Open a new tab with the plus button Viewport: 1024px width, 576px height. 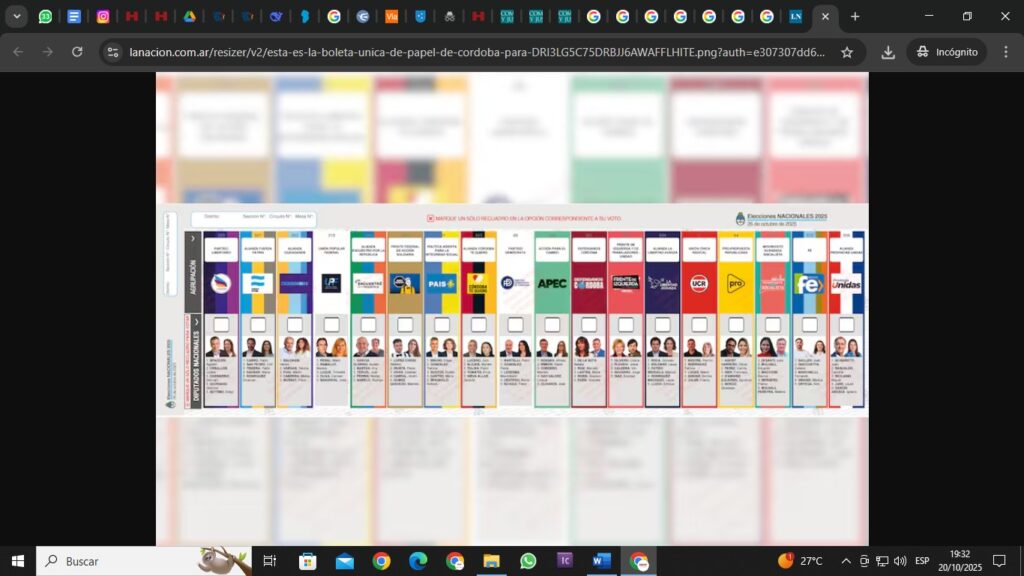click(x=855, y=16)
